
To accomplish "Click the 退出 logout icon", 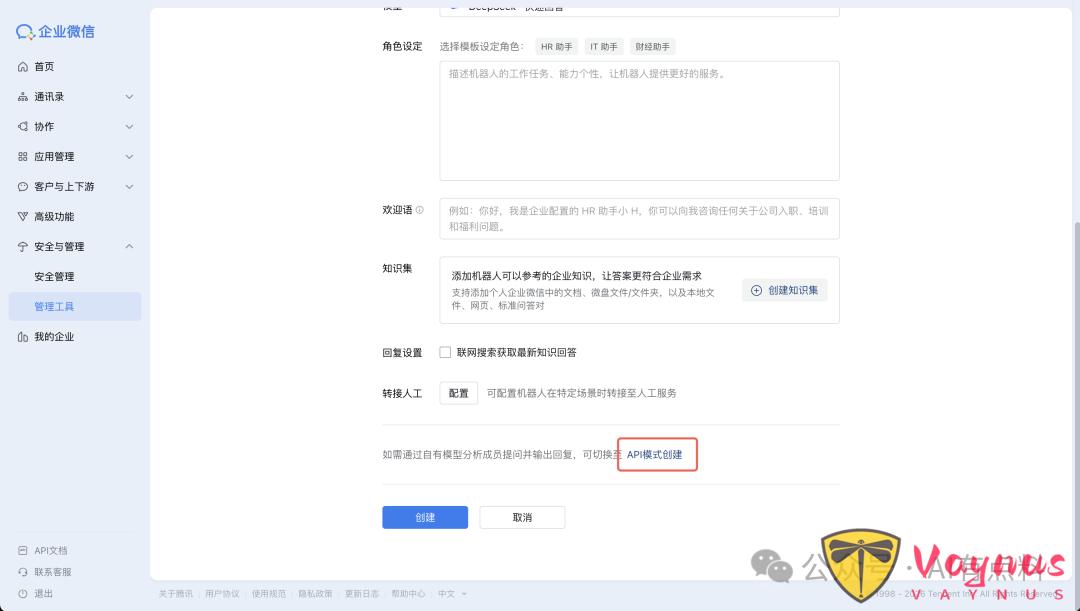I will (25, 593).
